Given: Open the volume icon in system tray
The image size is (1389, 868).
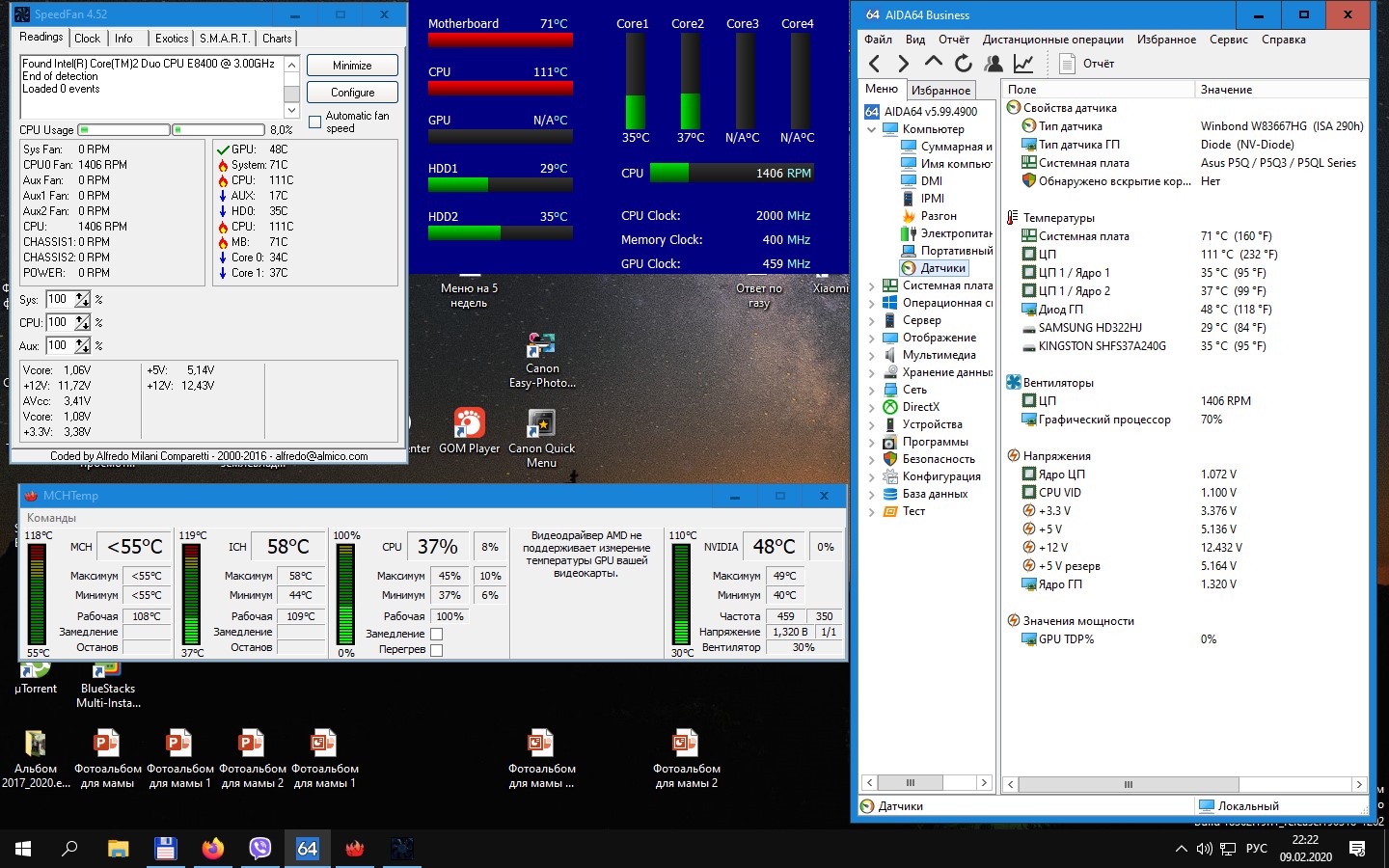Looking at the screenshot, I should (1204, 849).
